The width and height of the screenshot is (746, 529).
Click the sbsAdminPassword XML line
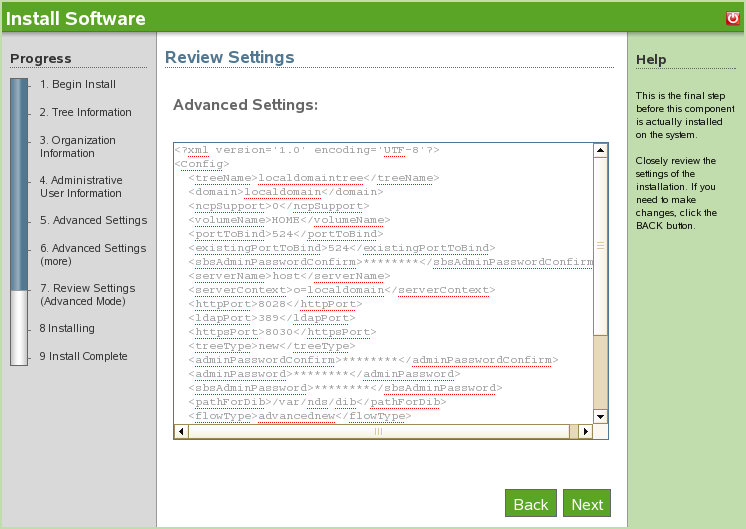[345, 388]
